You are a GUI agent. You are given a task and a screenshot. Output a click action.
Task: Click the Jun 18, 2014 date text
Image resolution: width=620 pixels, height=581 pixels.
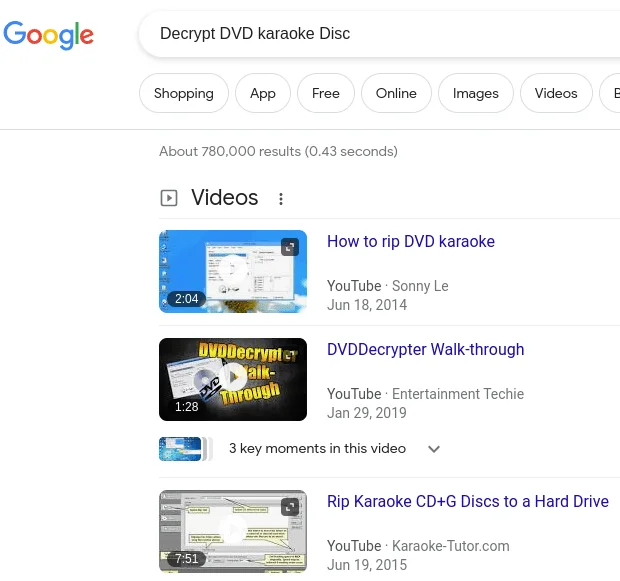point(367,305)
